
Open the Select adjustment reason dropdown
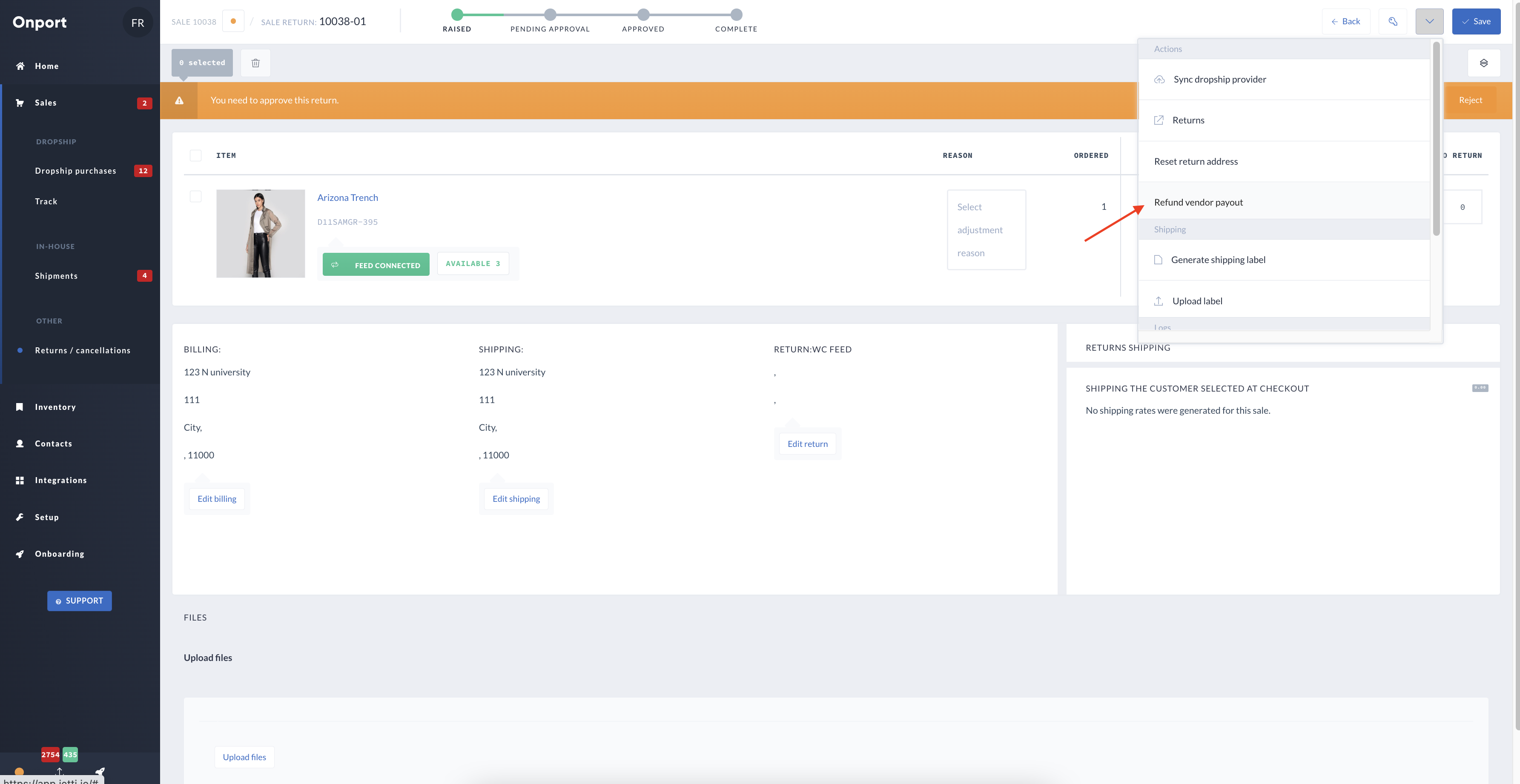point(987,230)
